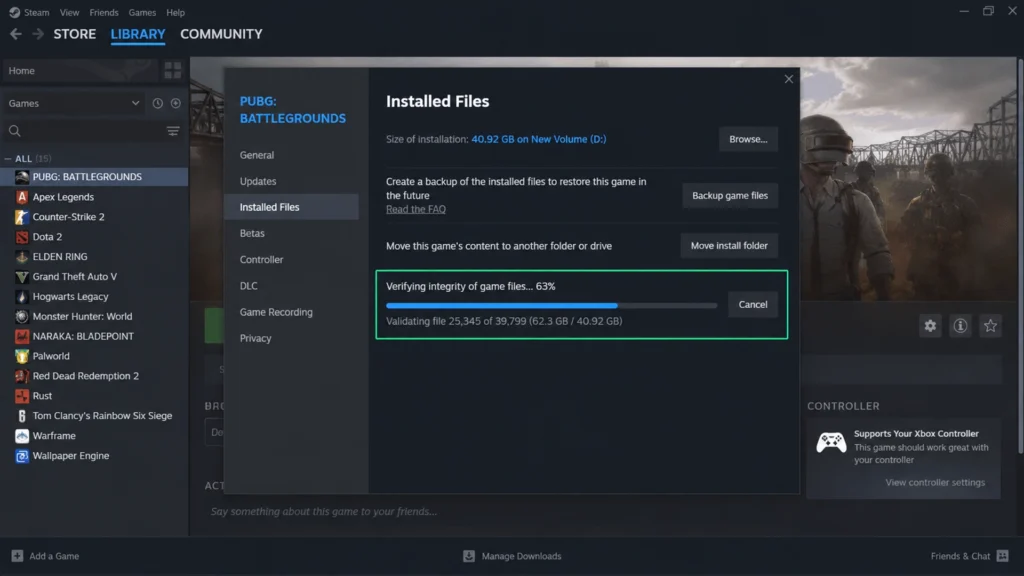This screenshot has height=576, width=1024.
Task: Click the Browse... button
Action: (x=748, y=139)
